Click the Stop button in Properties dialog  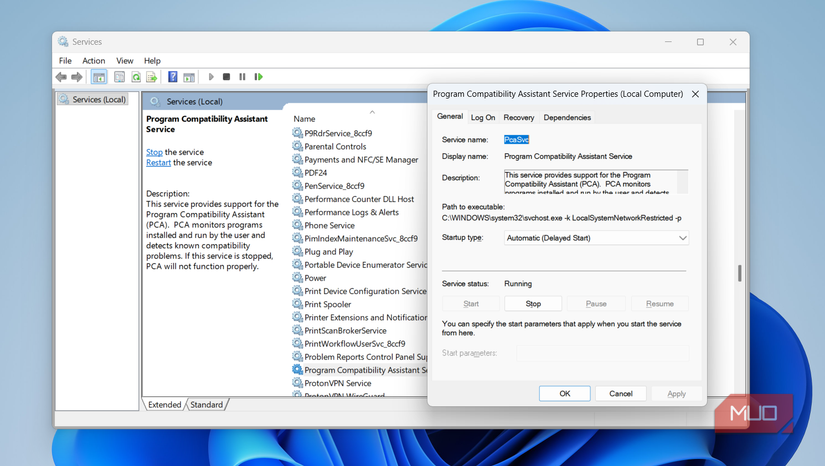coord(533,303)
